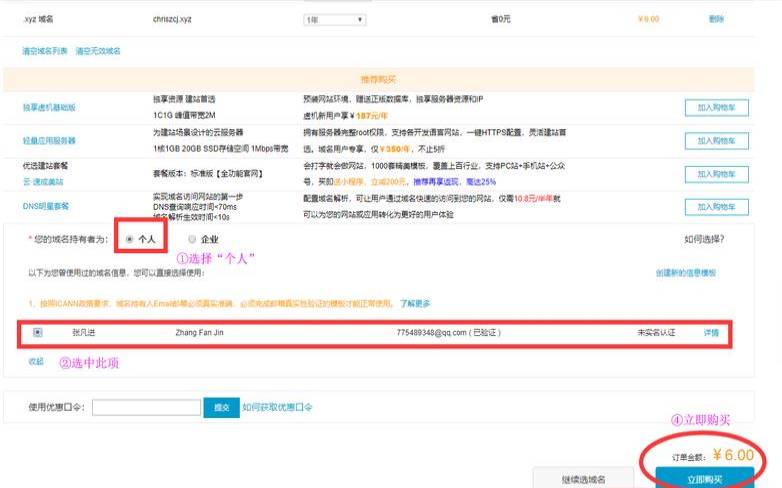
Task: Focus the 使用优惠口令 input field
Action: pyautogui.click(x=146, y=408)
